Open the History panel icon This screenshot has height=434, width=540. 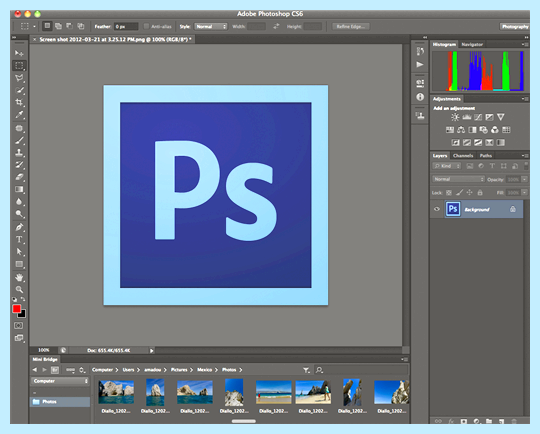point(420,51)
